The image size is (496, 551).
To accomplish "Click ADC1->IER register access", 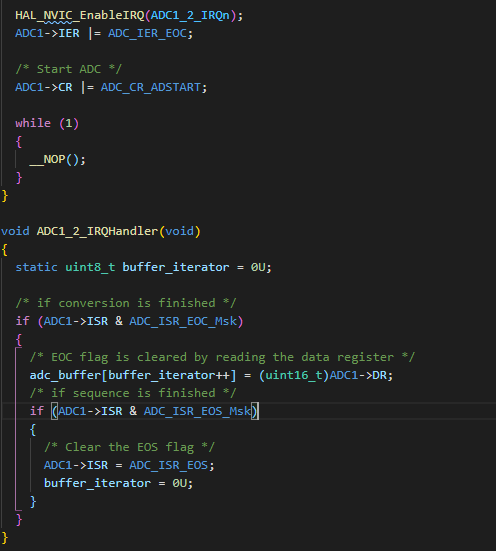I will 47,33.
